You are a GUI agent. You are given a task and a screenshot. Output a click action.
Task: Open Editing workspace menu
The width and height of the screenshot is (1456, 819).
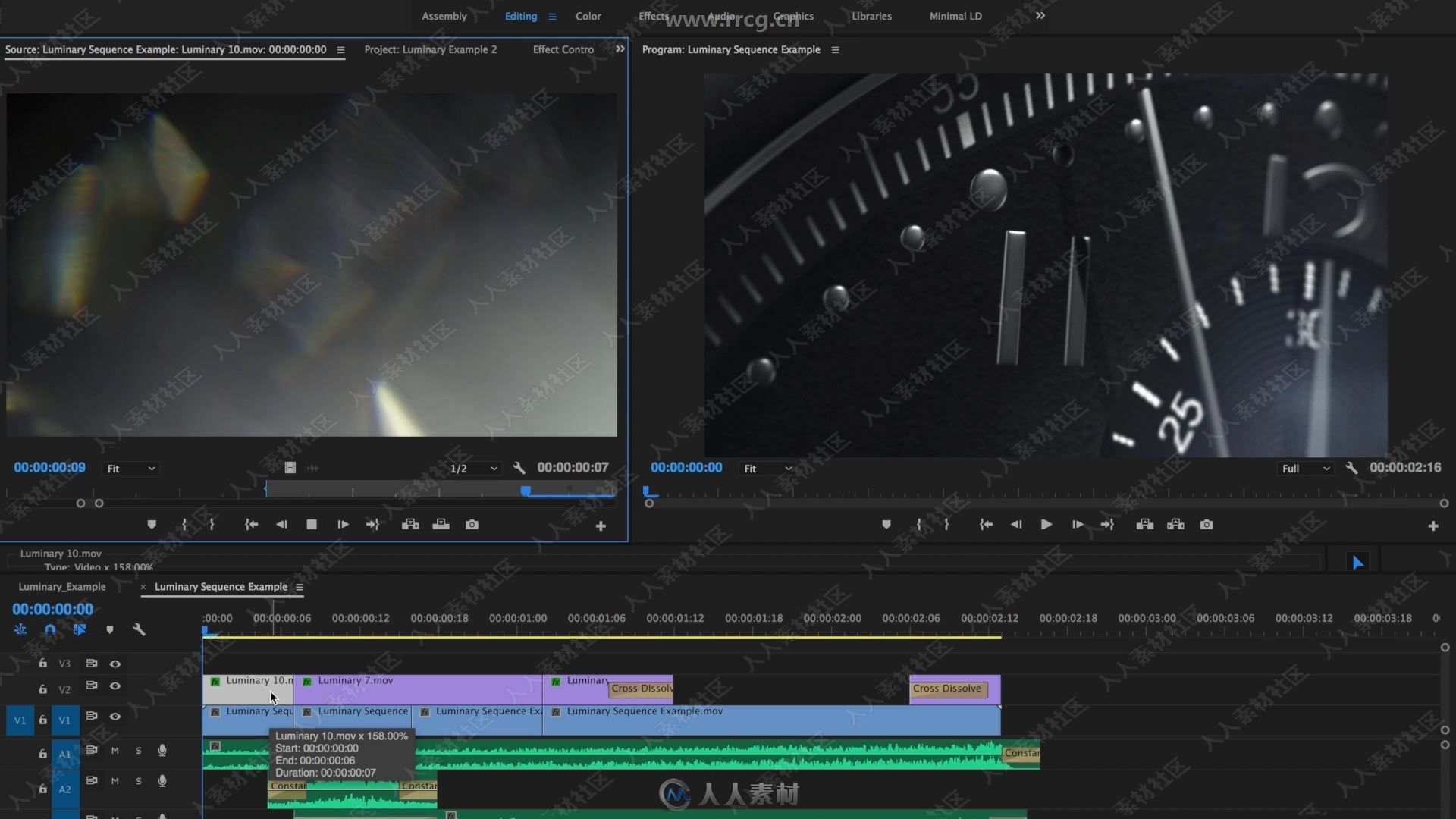[552, 17]
